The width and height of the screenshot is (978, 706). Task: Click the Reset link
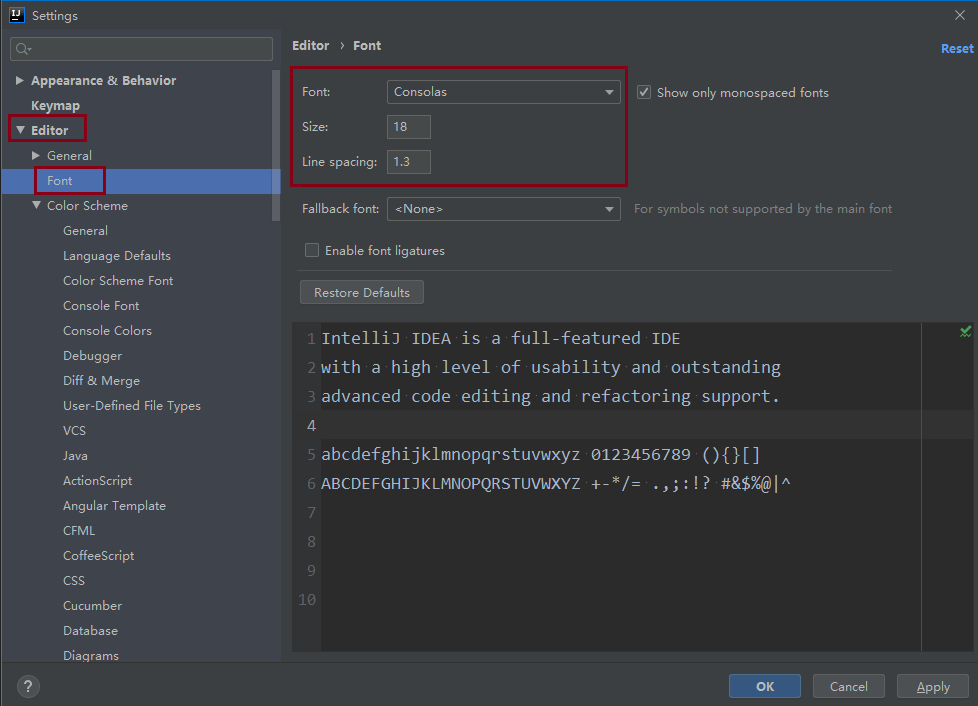click(957, 49)
